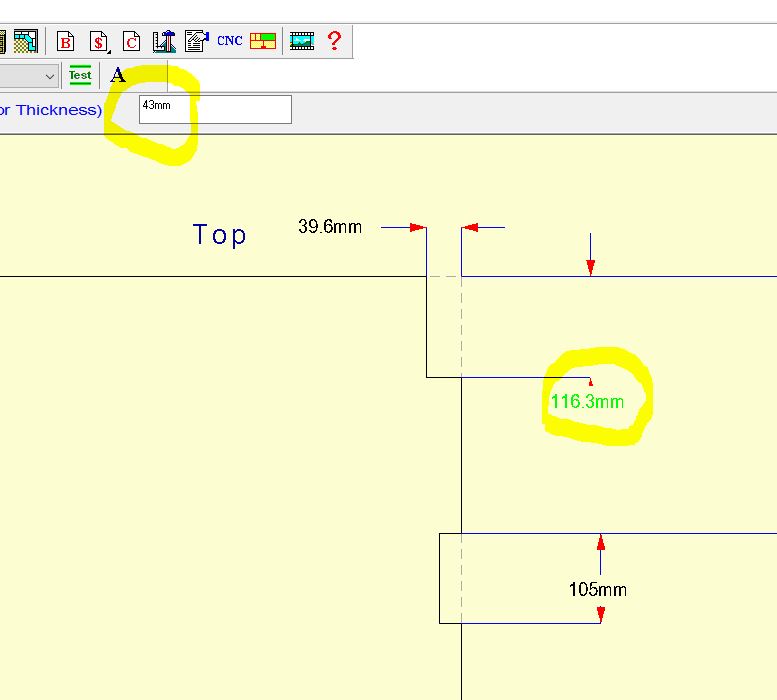The height and width of the screenshot is (700, 777).
Task: Open the dollar sign pricing report
Action: pyautogui.click(x=99, y=41)
